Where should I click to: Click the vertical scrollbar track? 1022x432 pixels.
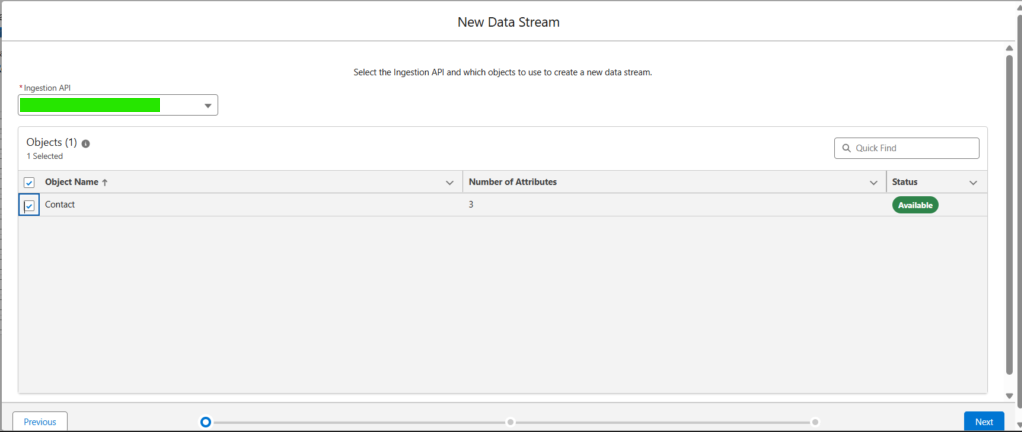click(1010, 222)
